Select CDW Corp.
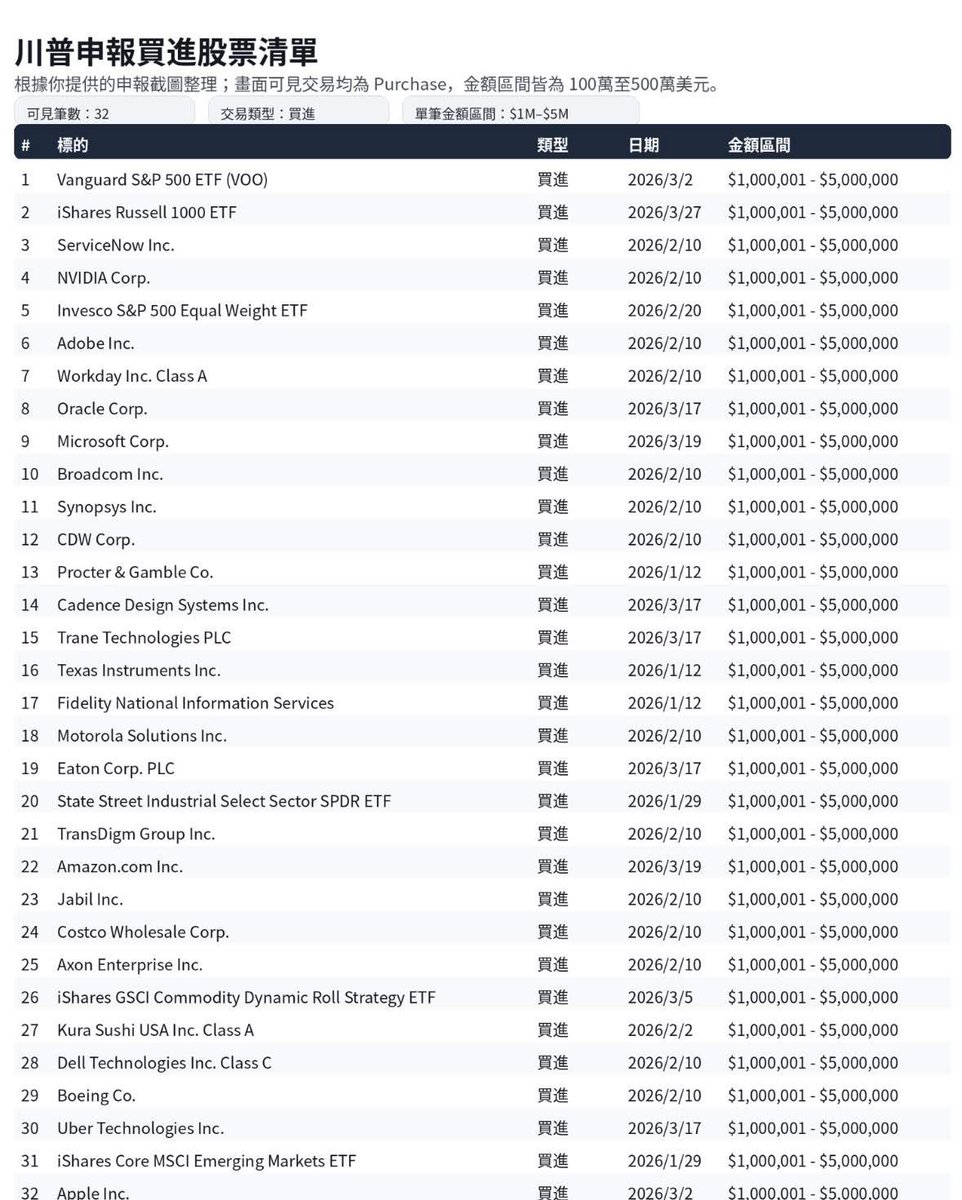Viewport: 962px width, 1200px height. pyautogui.click(x=96, y=539)
